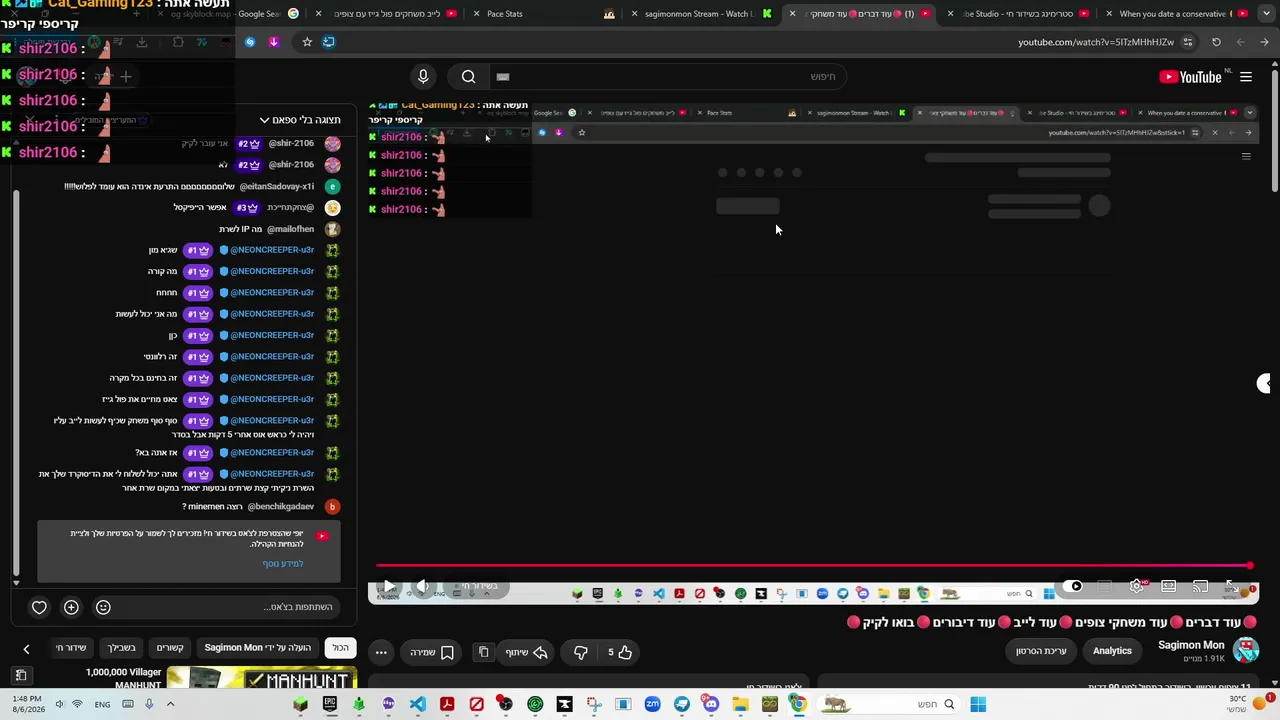
Task: Switch the player to theater mode
Action: point(1168,586)
